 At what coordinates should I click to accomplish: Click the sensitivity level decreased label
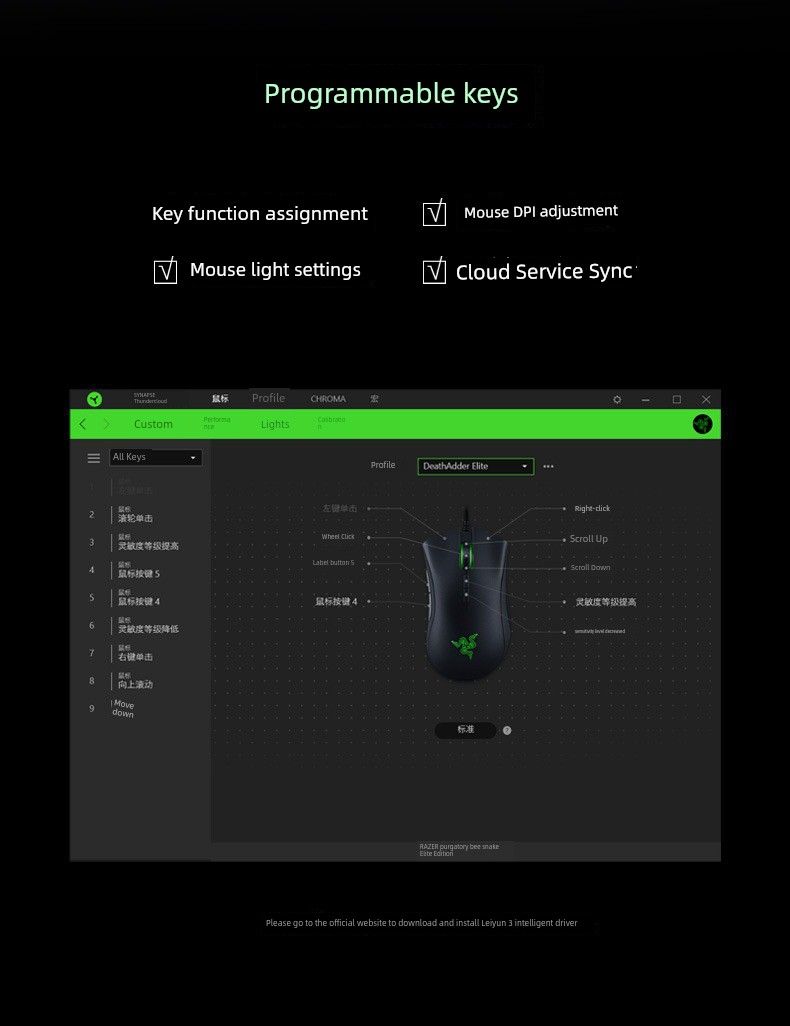tap(600, 631)
